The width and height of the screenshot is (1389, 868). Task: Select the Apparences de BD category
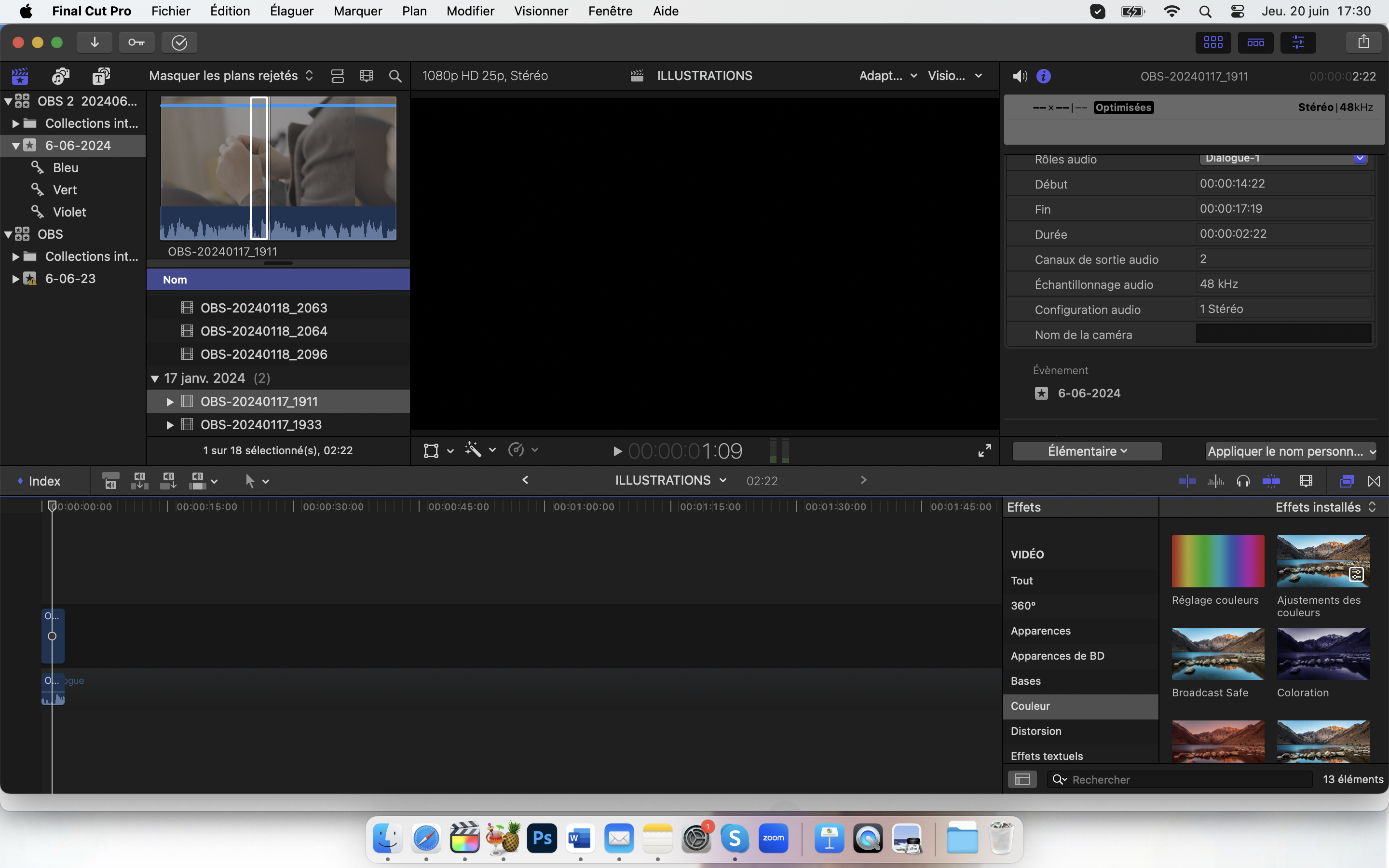(x=1080, y=656)
